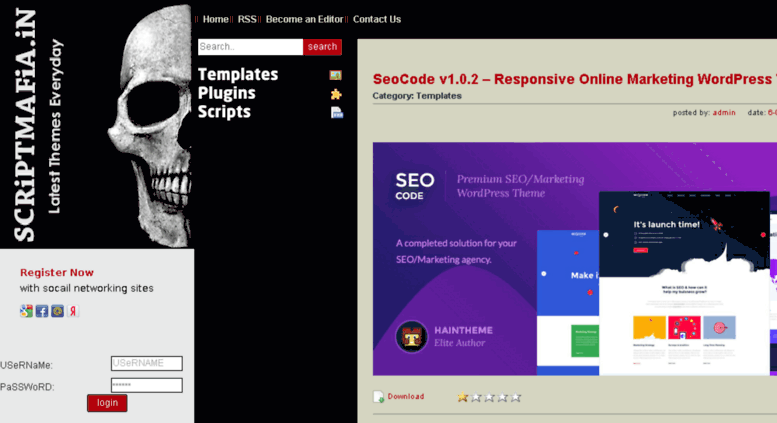
Task: Focus the Search text field
Action: pyautogui.click(x=250, y=47)
